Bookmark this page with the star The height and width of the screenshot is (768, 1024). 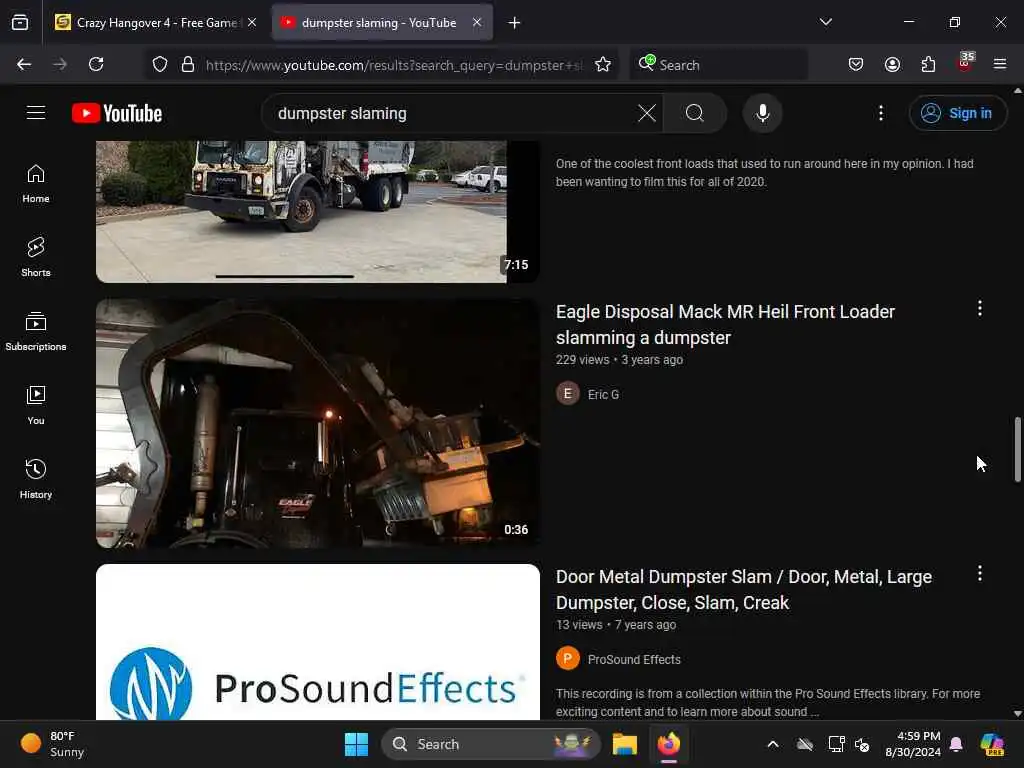[603, 64]
